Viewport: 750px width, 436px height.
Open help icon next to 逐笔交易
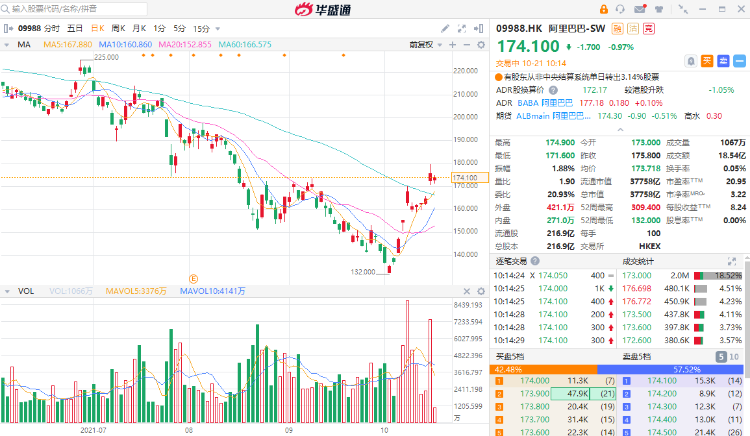pos(535,261)
